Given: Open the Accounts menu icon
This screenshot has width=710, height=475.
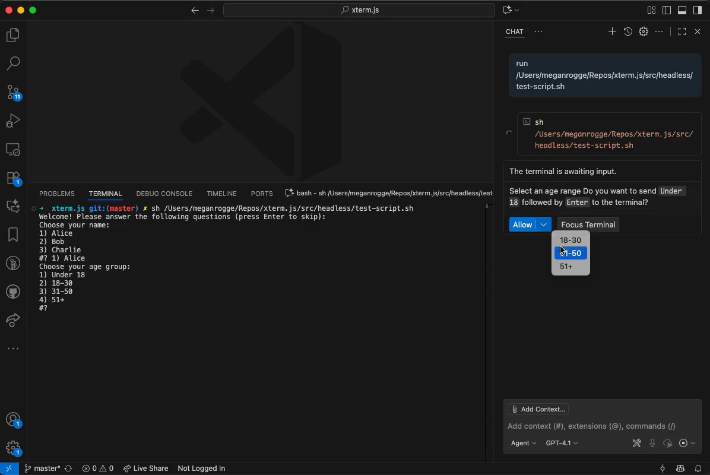Looking at the screenshot, I should 13,420.
